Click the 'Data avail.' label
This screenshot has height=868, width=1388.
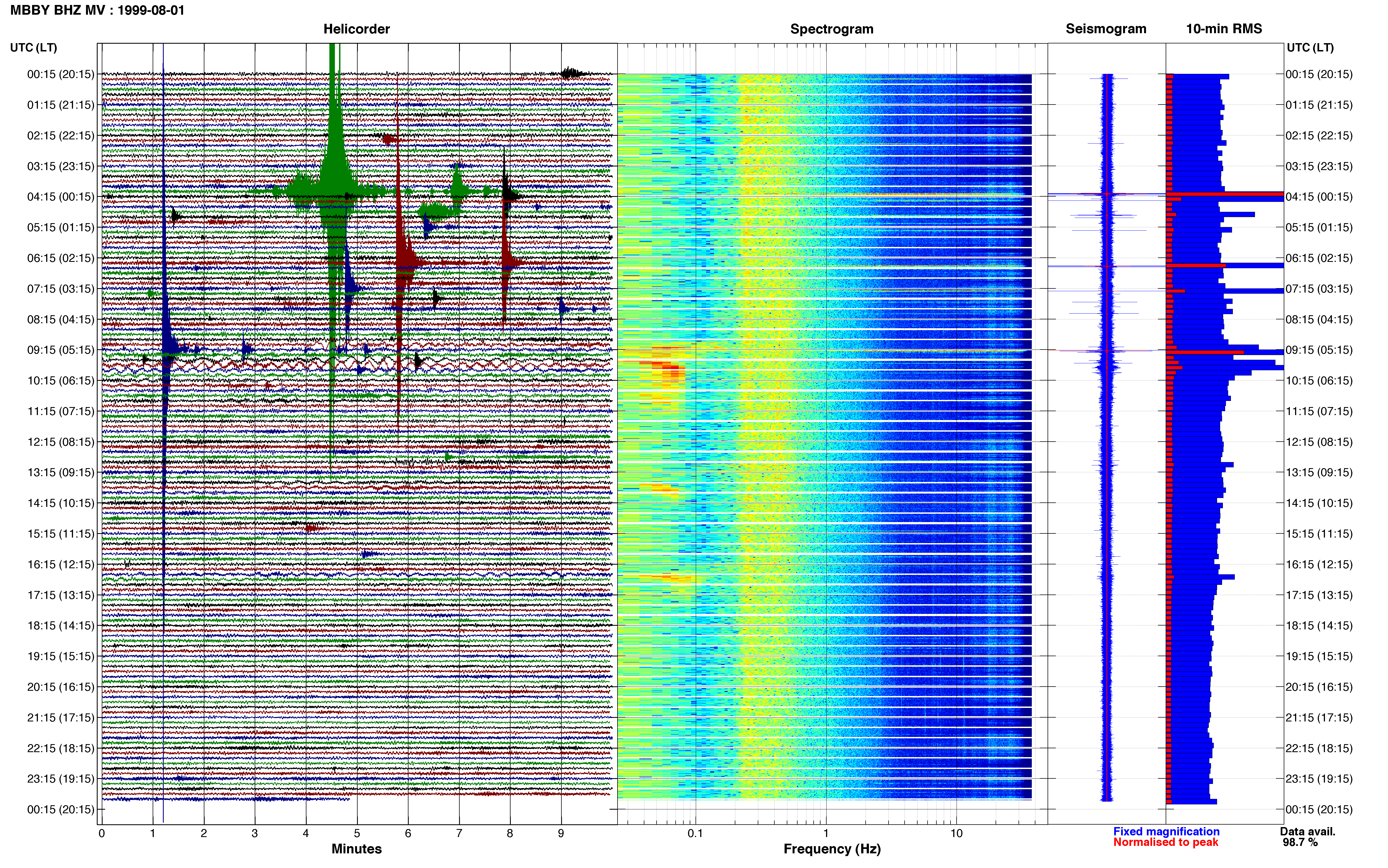click(1308, 831)
